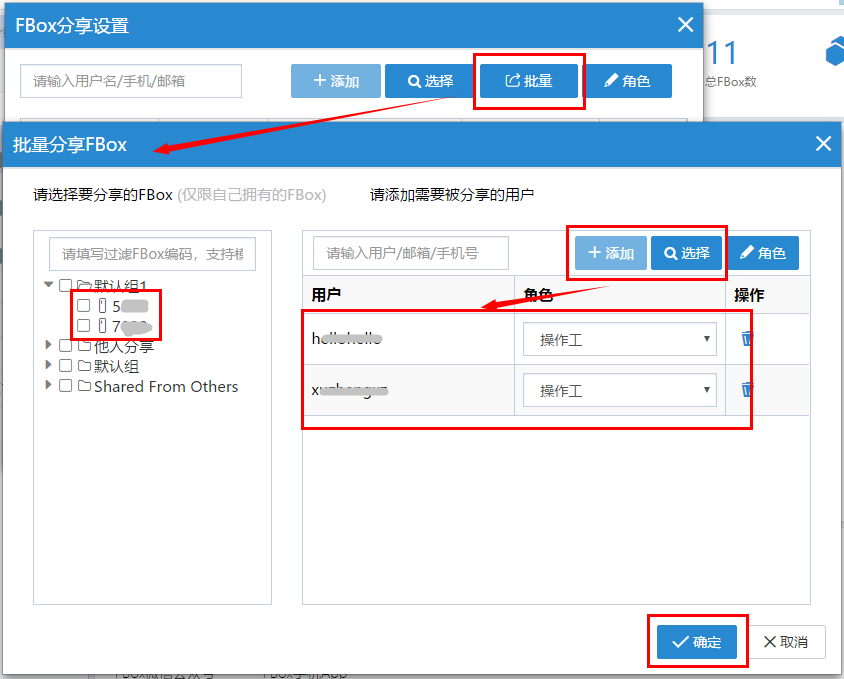This screenshot has height=679, width=844.
Task: Confirm sharing with the 确定 button
Action: coord(697,642)
